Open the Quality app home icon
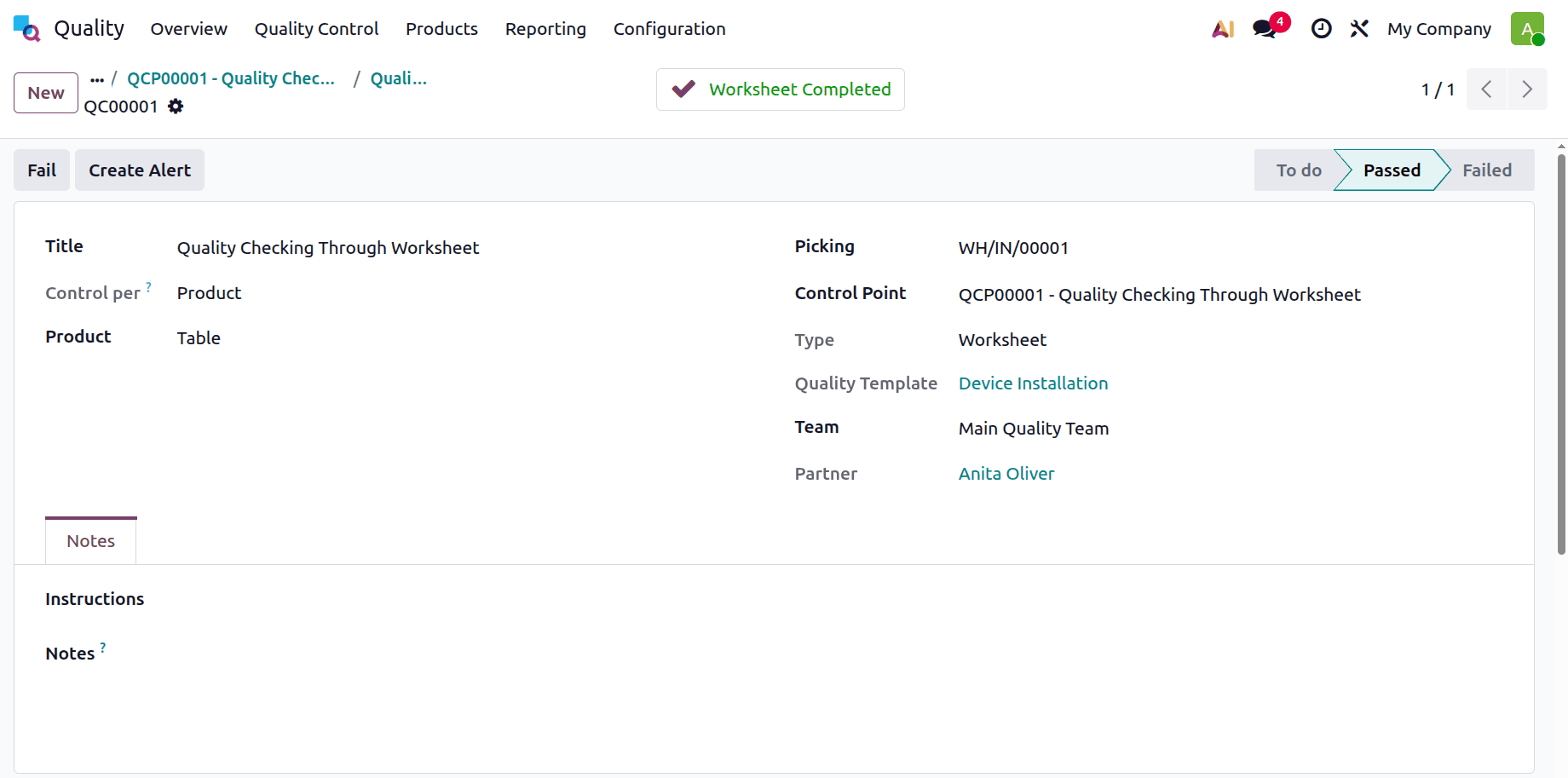The image size is (1568, 778). point(26,28)
